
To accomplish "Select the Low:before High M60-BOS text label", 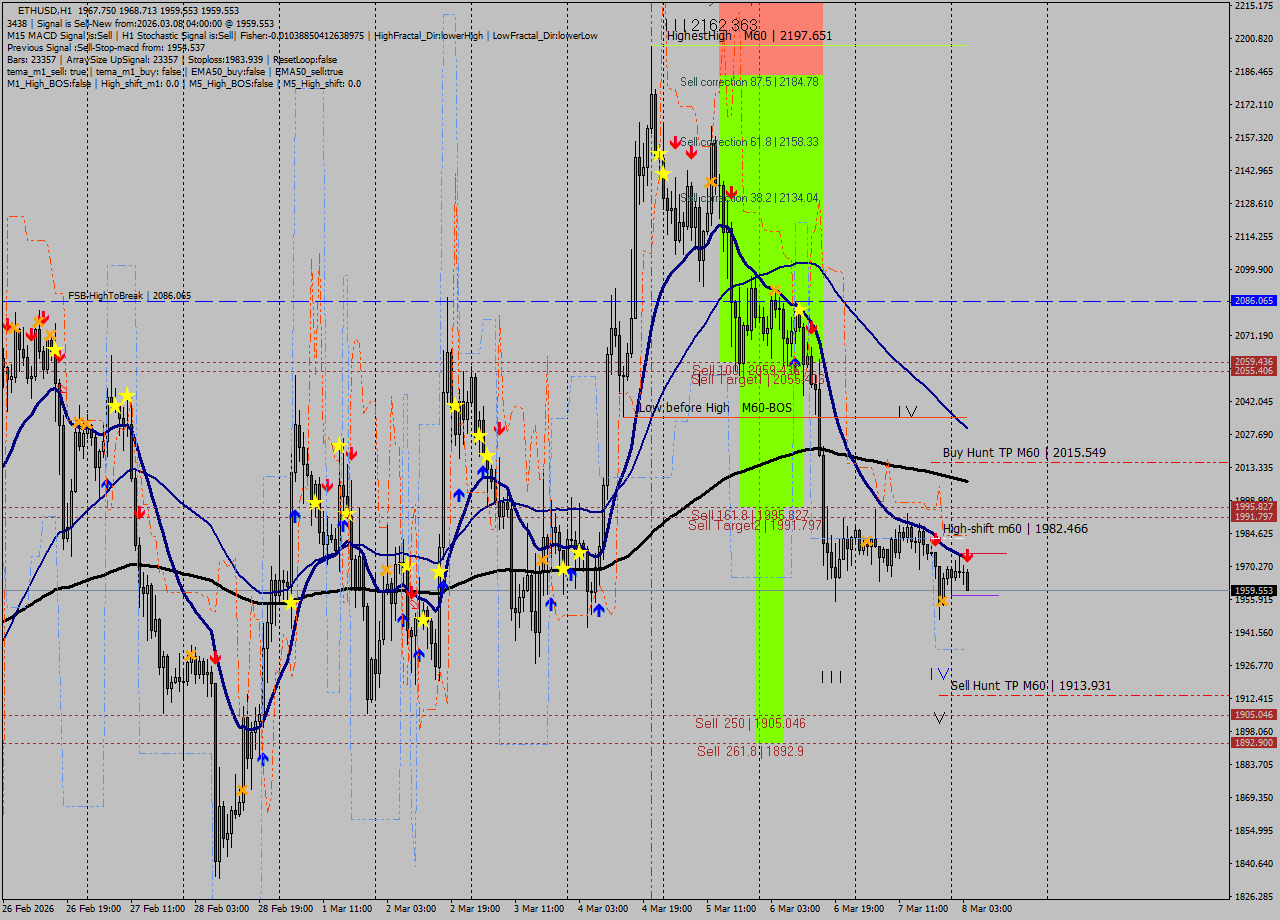I will (714, 408).
